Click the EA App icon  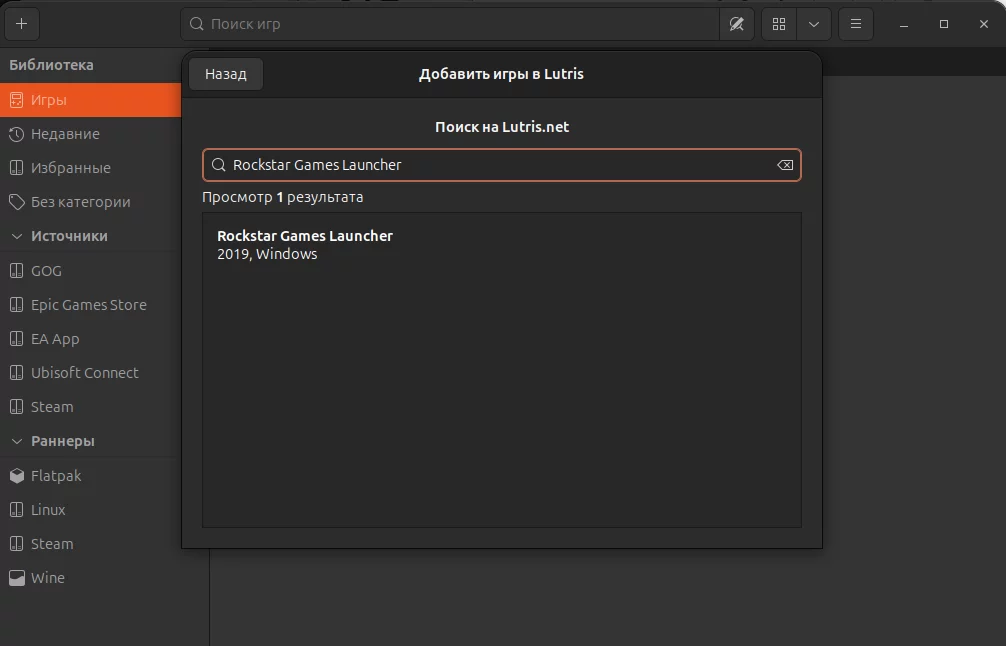[17, 339]
